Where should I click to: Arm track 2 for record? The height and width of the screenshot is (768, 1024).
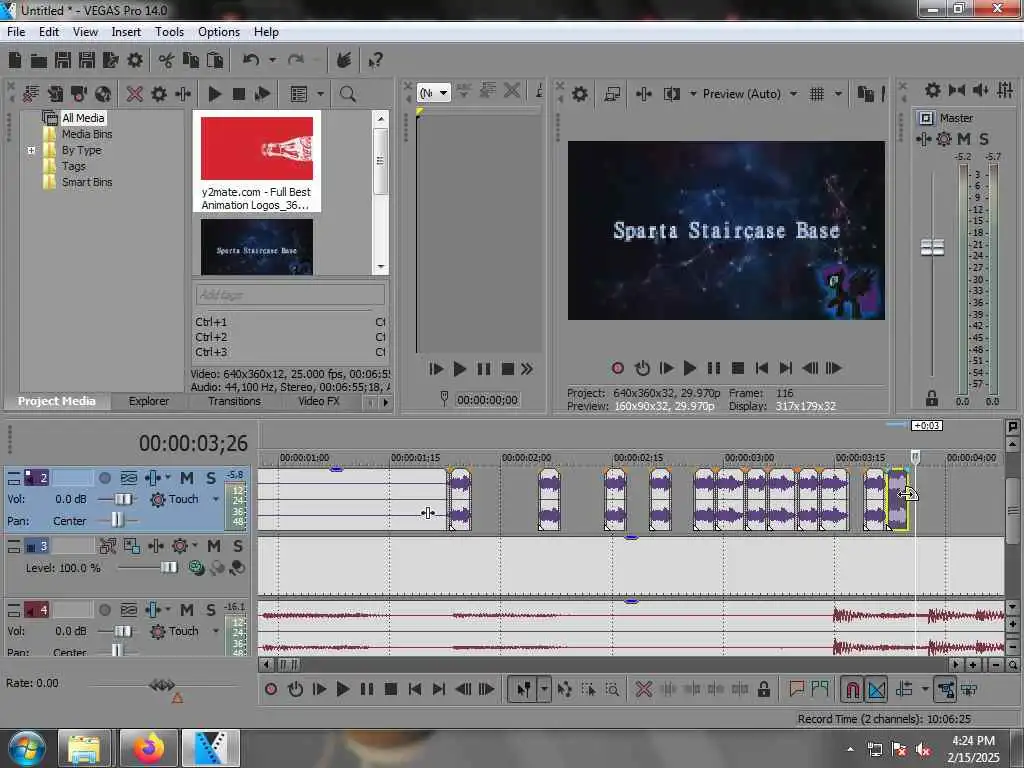click(x=104, y=478)
